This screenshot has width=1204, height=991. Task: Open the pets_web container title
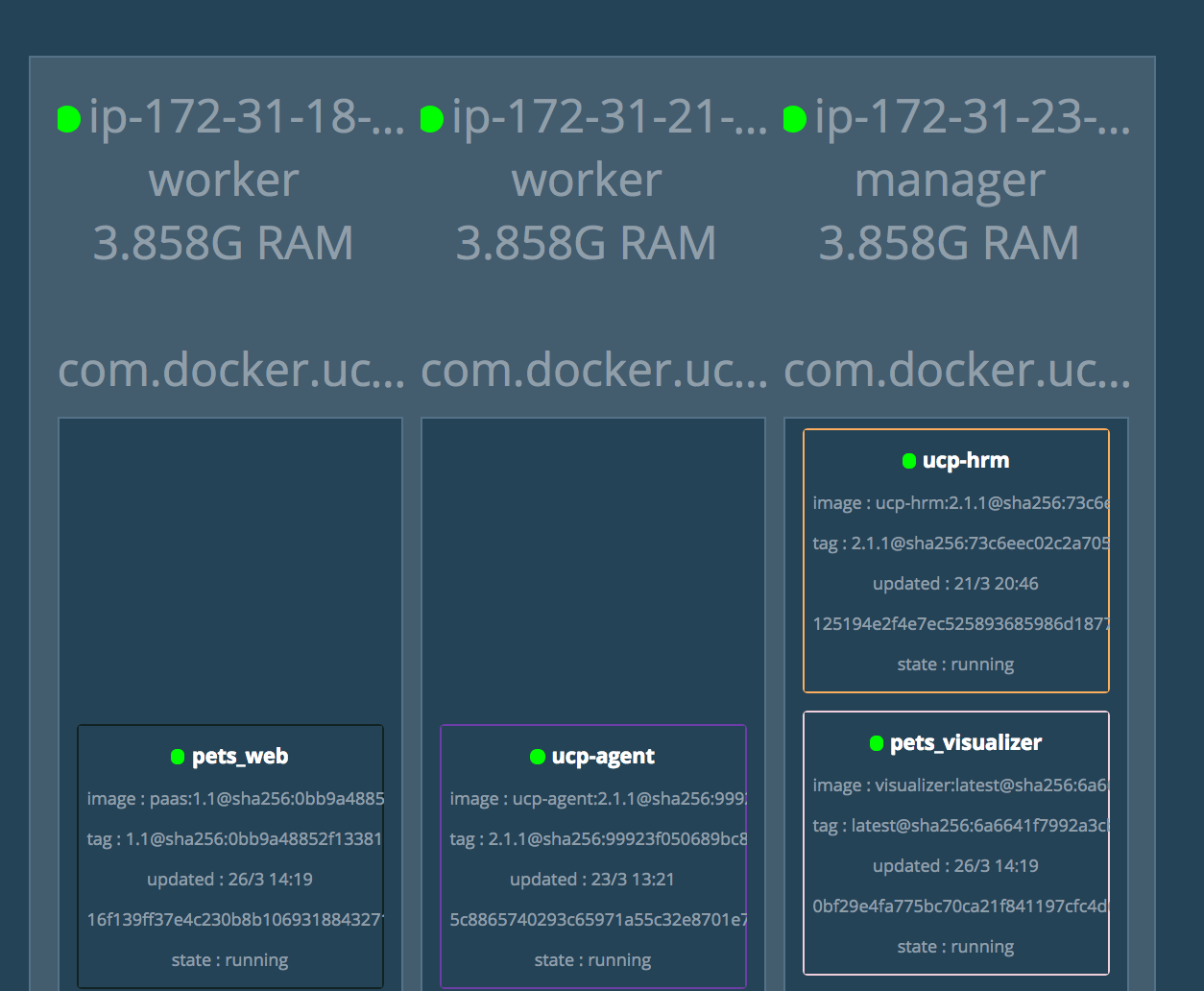point(240,757)
